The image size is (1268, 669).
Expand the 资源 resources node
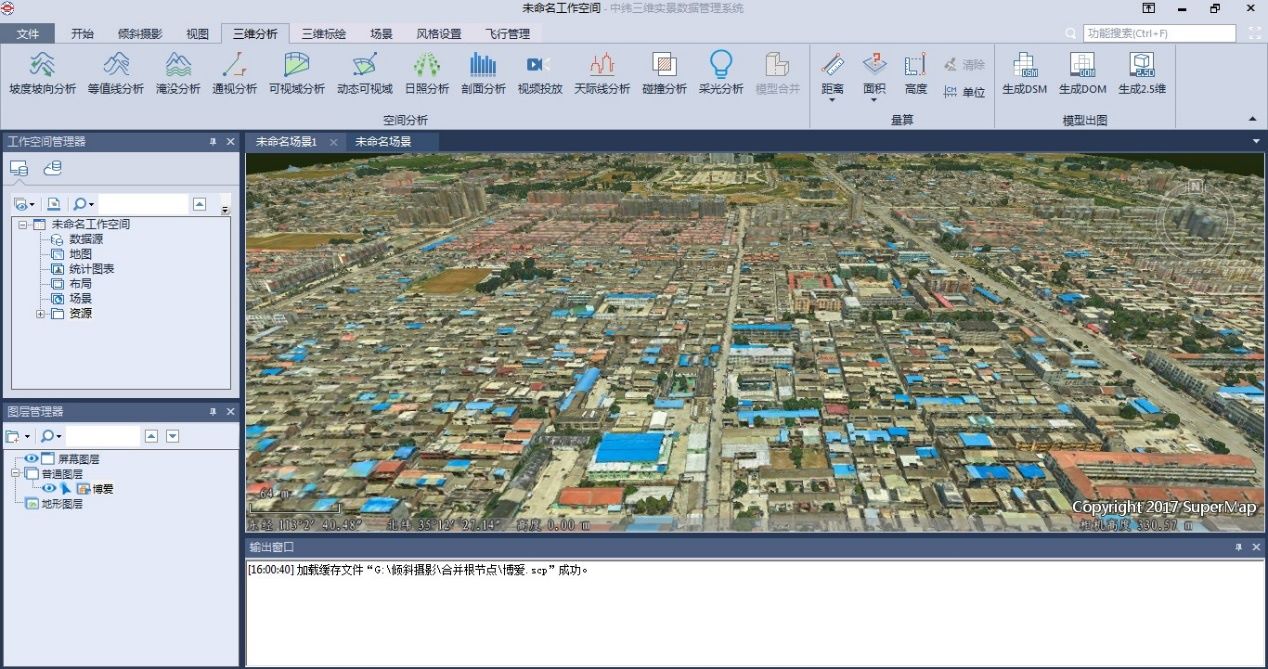click(x=40, y=314)
